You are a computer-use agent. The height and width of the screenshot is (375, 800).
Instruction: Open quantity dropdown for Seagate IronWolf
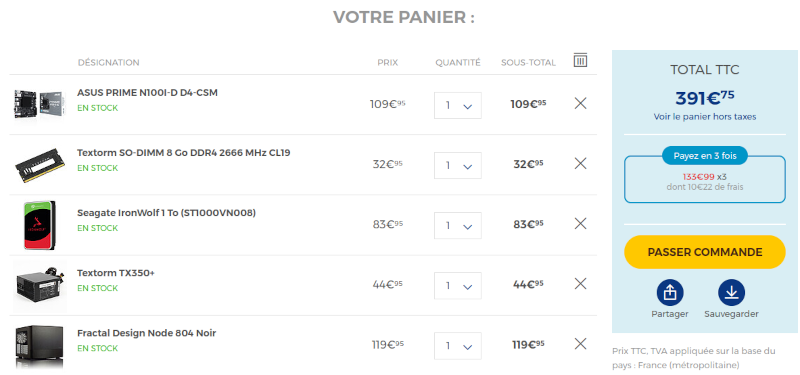click(x=458, y=226)
